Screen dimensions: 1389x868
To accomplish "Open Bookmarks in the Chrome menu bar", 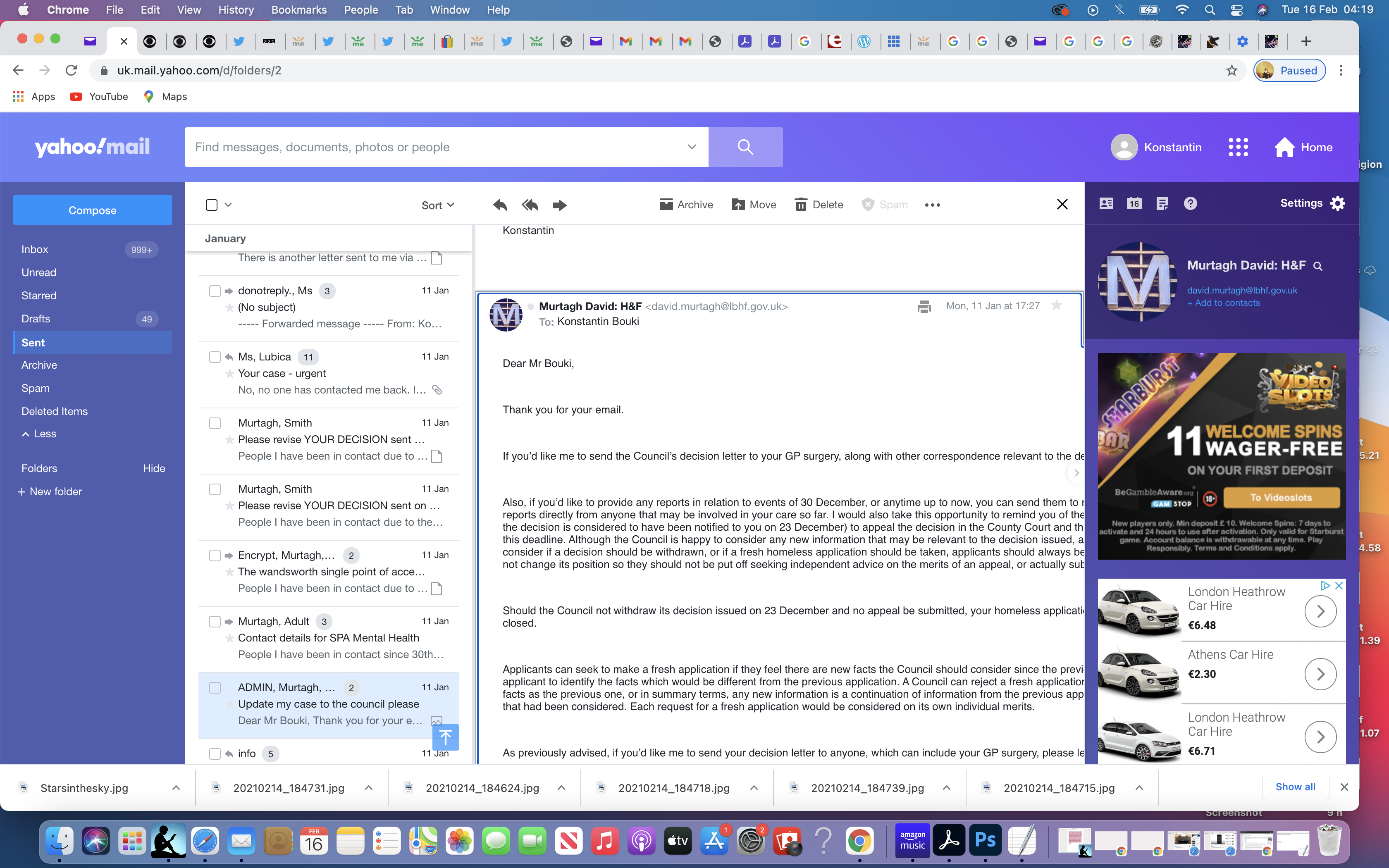I will point(298,10).
